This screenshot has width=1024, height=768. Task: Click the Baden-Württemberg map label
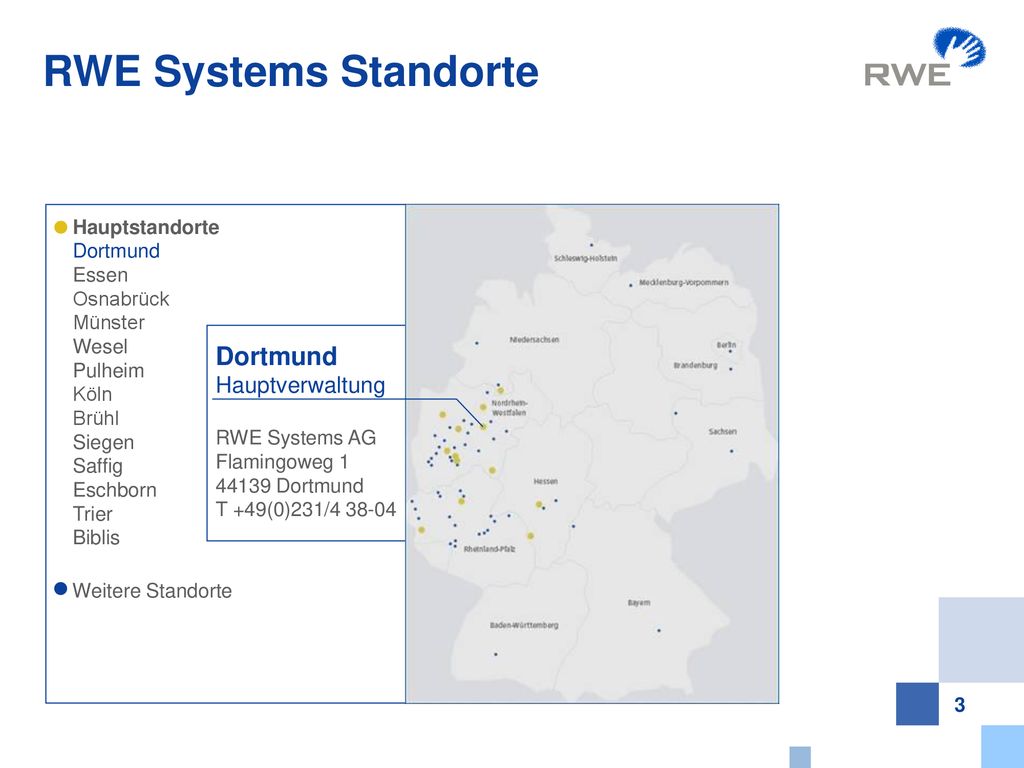click(524, 626)
